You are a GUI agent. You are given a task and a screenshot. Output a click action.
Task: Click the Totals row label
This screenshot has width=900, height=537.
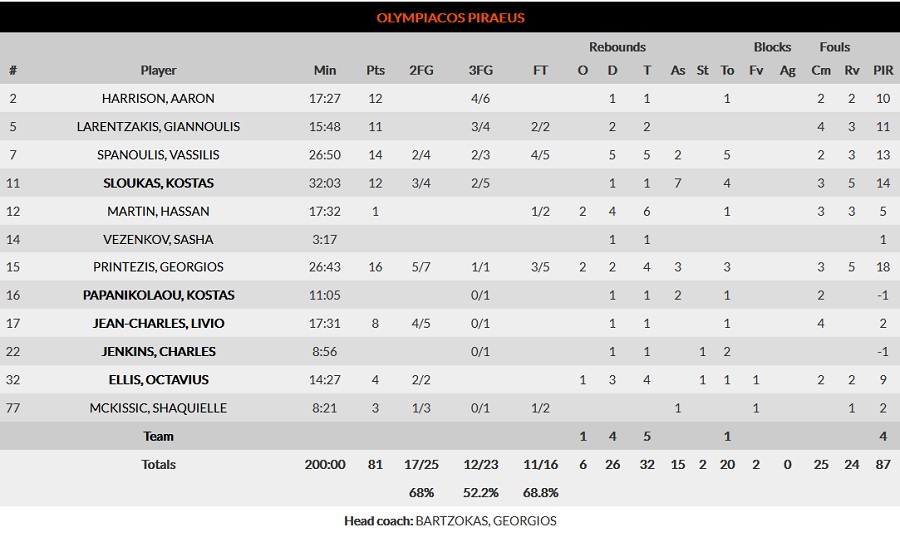[158, 464]
